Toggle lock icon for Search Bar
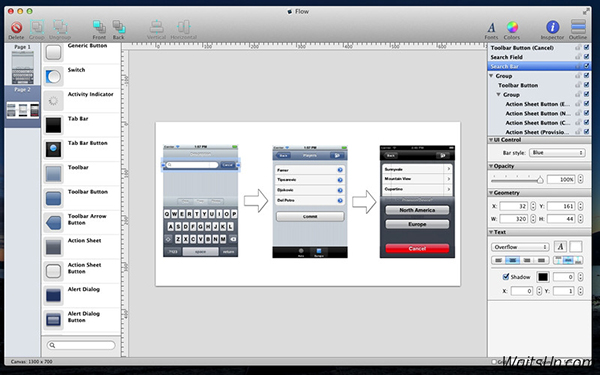 (578, 66)
